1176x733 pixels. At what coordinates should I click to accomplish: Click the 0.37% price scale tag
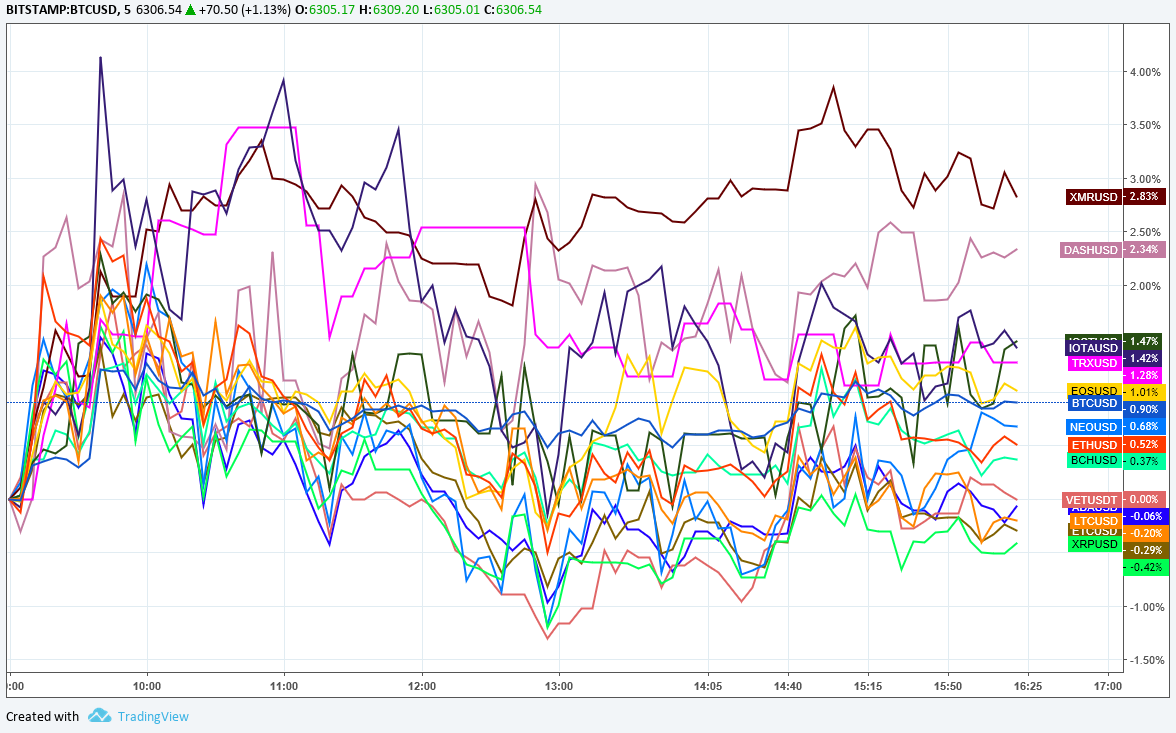1144,461
